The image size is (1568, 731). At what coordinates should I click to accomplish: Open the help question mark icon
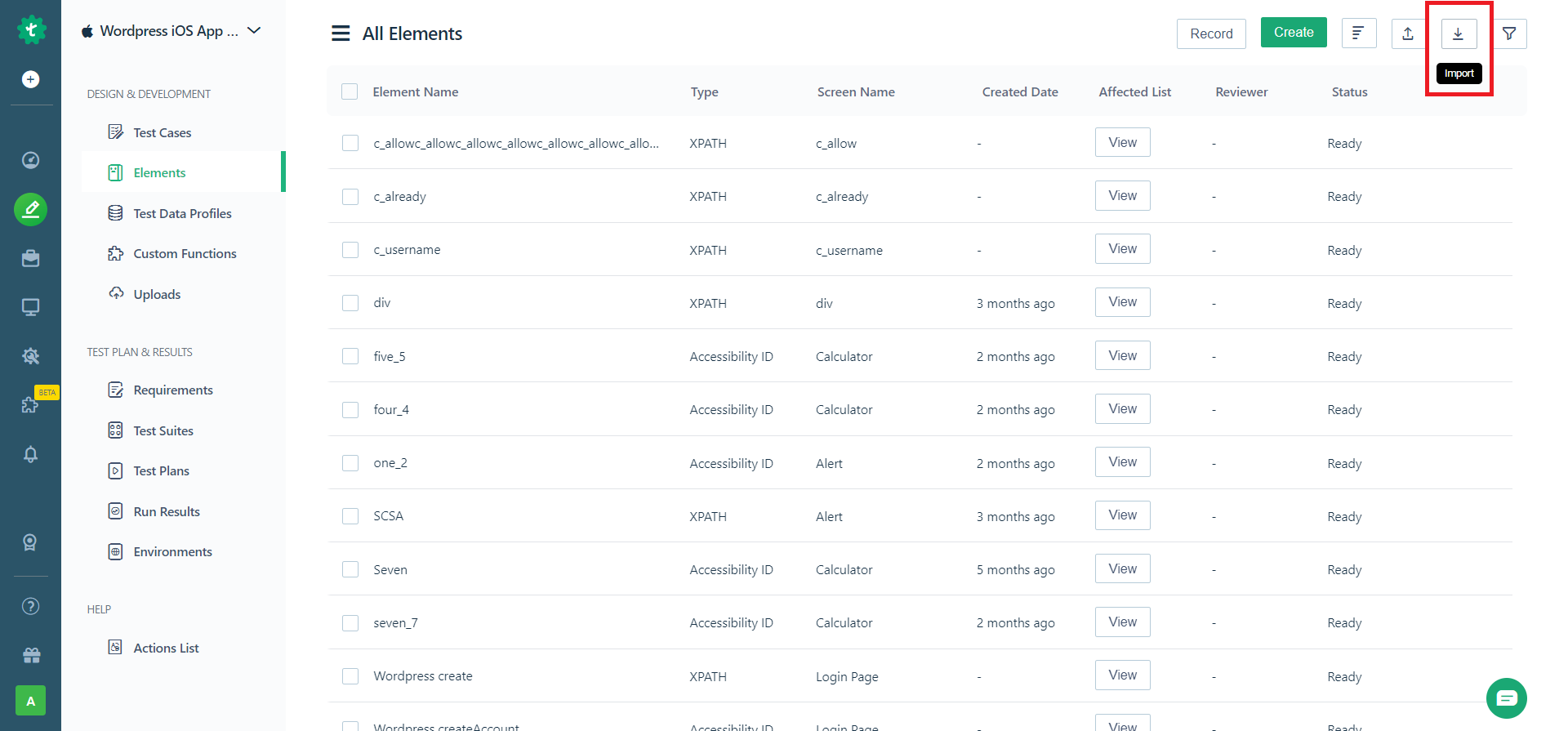(30, 606)
